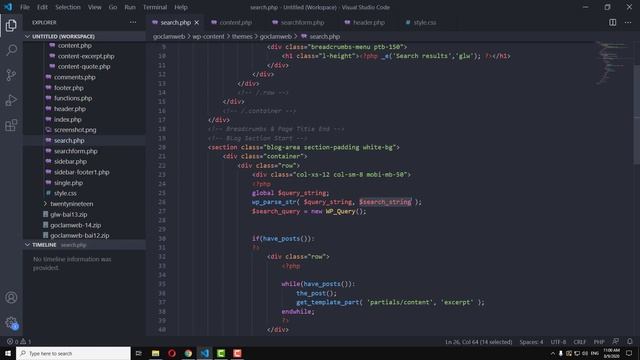
Task: Show hidden system tray icons
Action: 553,353
